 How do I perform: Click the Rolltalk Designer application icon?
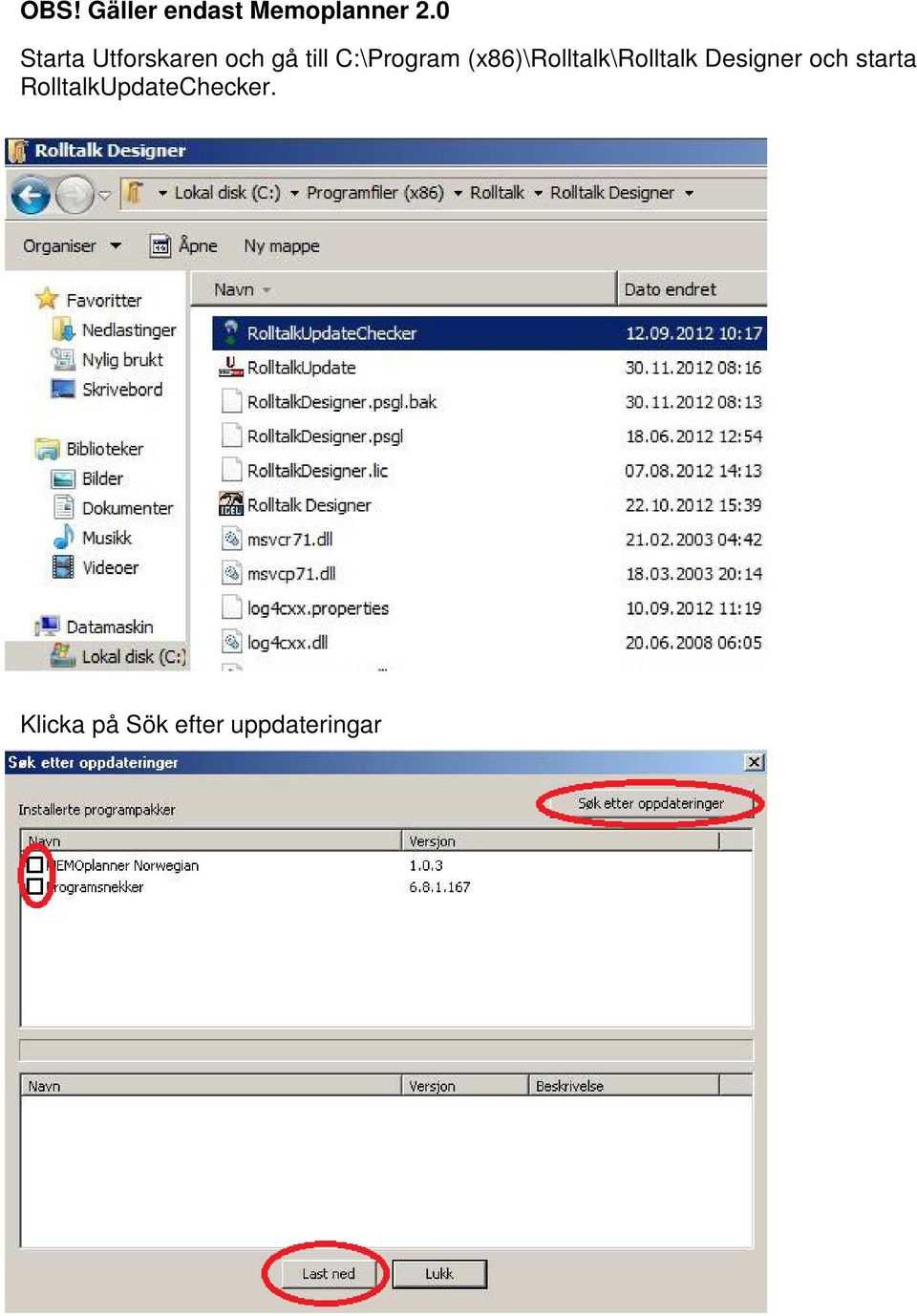point(230,504)
